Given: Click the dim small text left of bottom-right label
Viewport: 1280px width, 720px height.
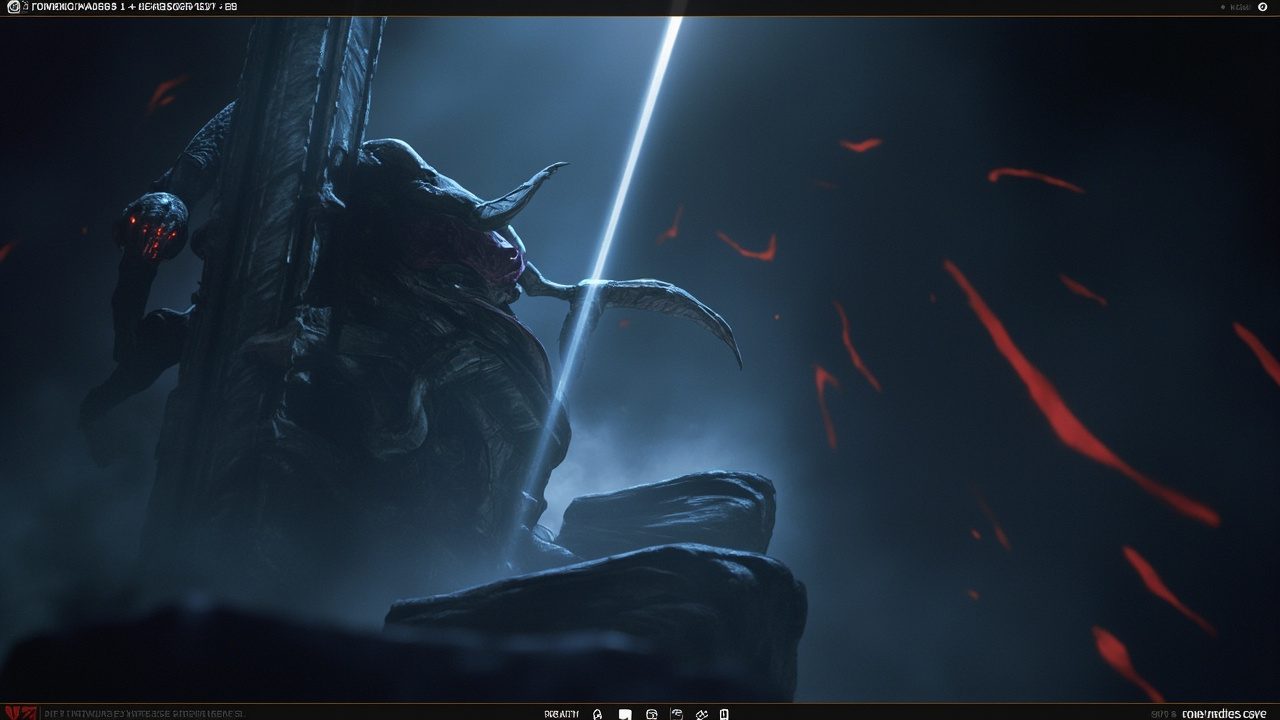Looking at the screenshot, I should coord(1163,714).
